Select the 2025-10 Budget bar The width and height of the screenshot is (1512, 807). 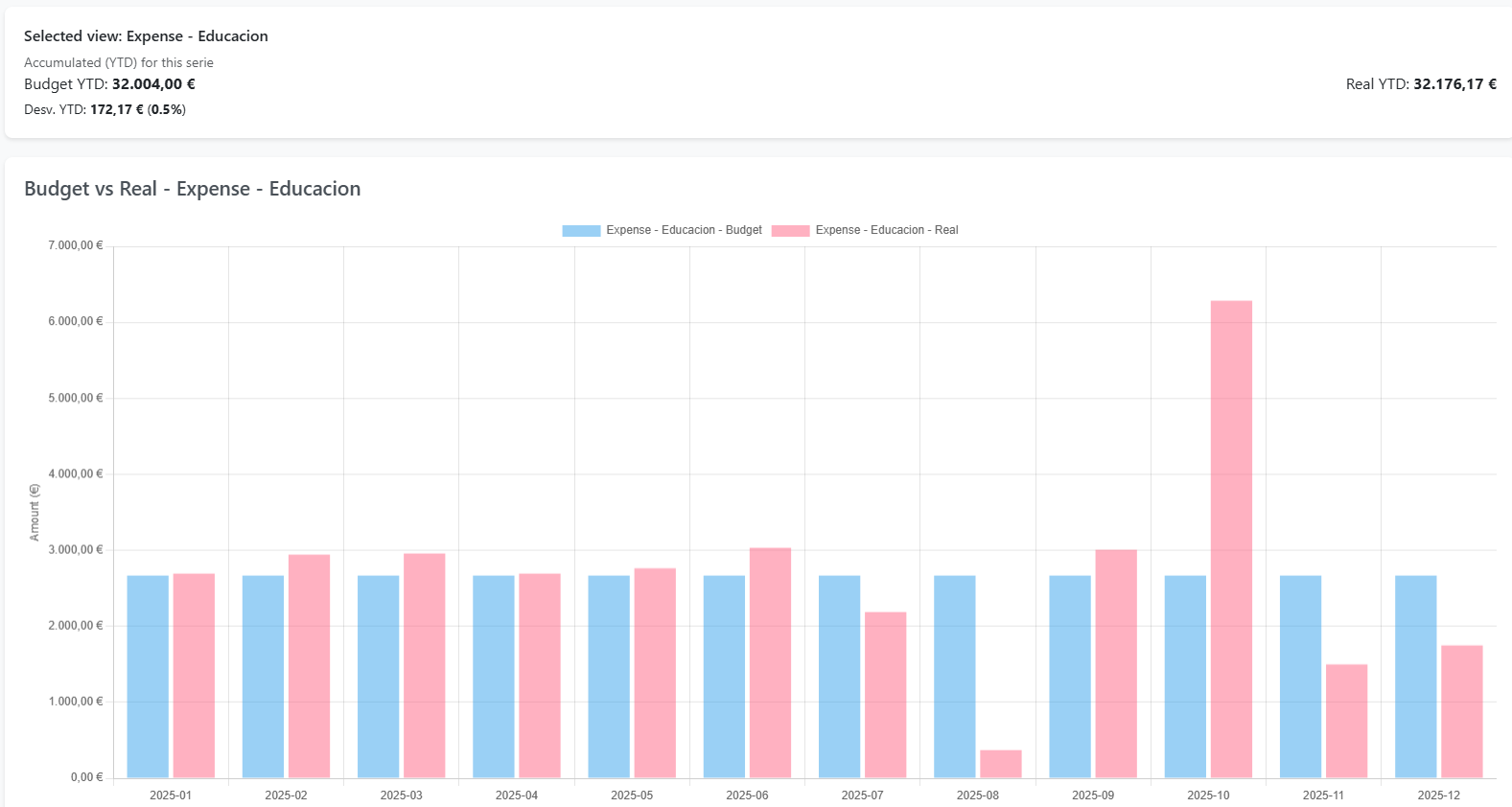pyautogui.click(x=1185, y=677)
